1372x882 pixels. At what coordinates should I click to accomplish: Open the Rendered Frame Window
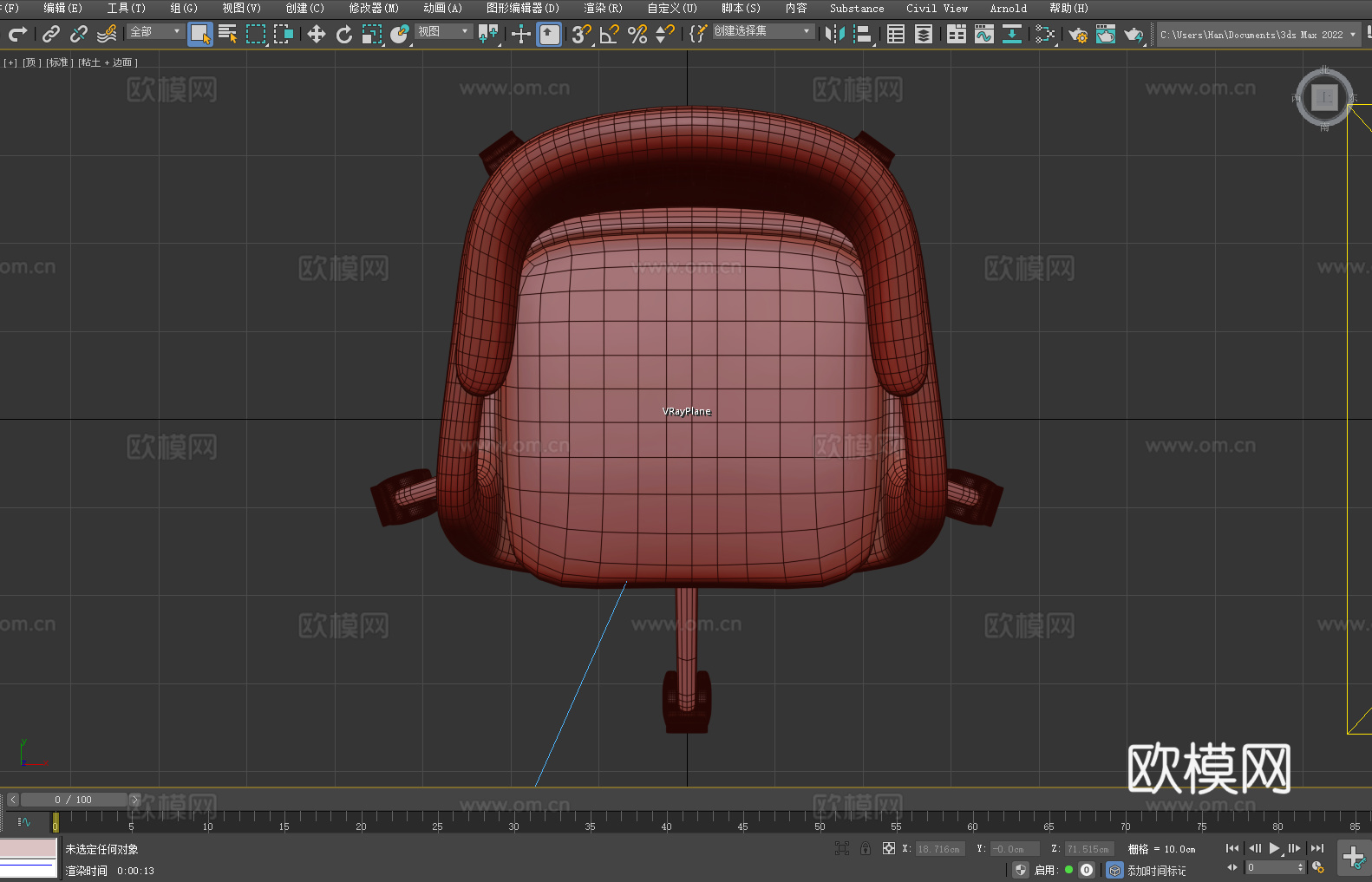click(1106, 34)
